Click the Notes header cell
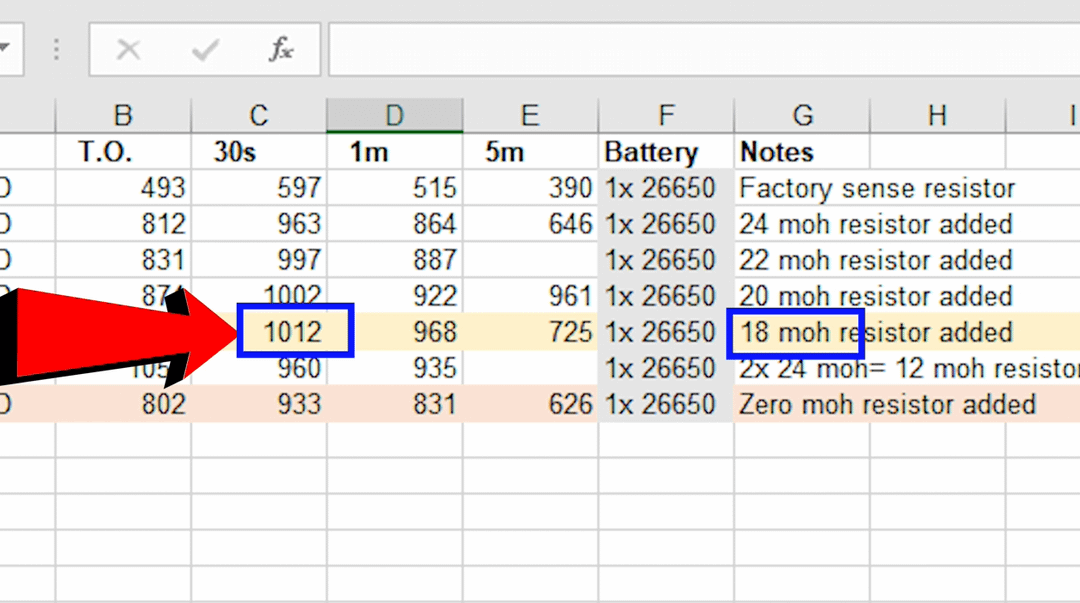This screenshot has width=1080, height=603. click(x=802, y=152)
